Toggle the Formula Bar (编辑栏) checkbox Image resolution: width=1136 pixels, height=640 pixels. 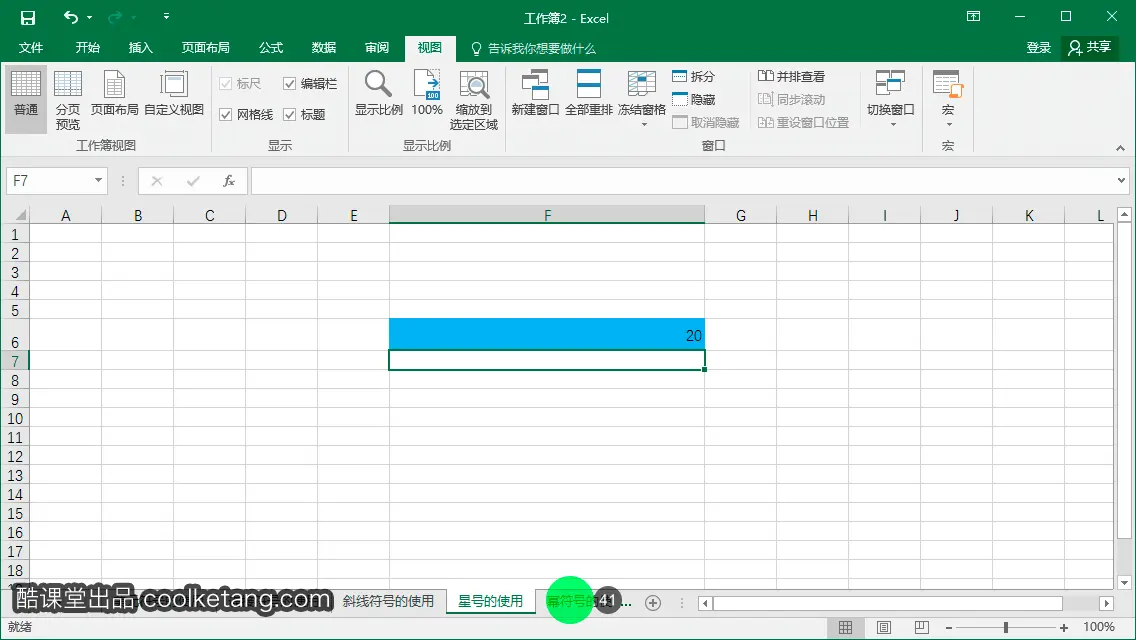click(289, 83)
